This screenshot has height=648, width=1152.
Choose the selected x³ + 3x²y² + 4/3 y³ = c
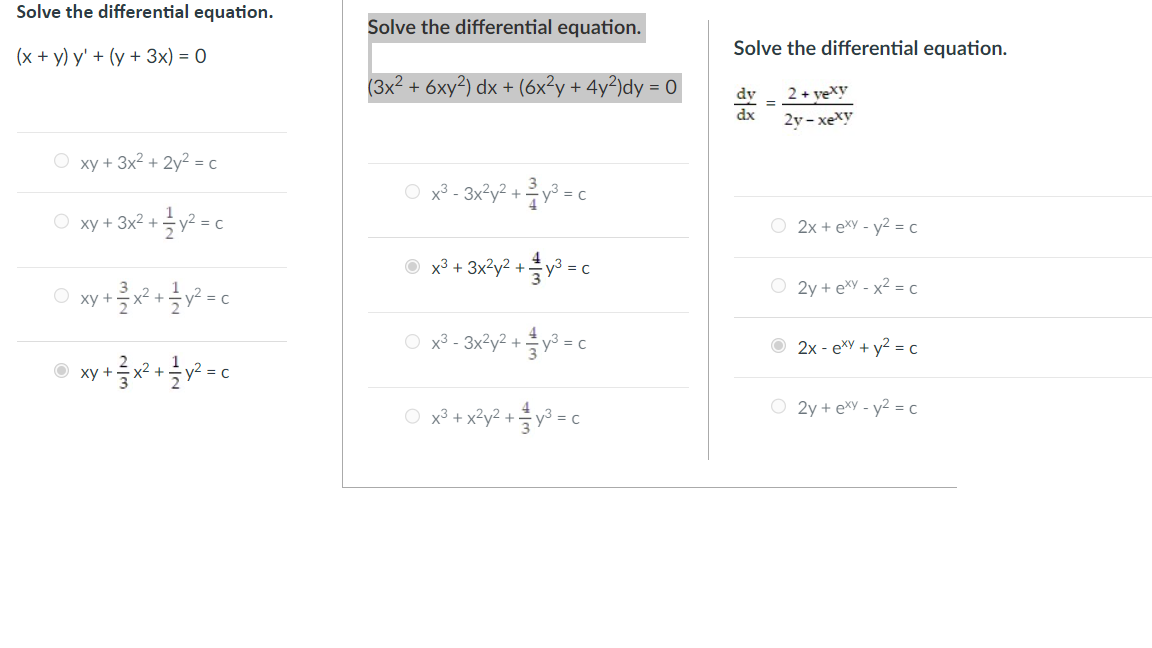[411, 268]
